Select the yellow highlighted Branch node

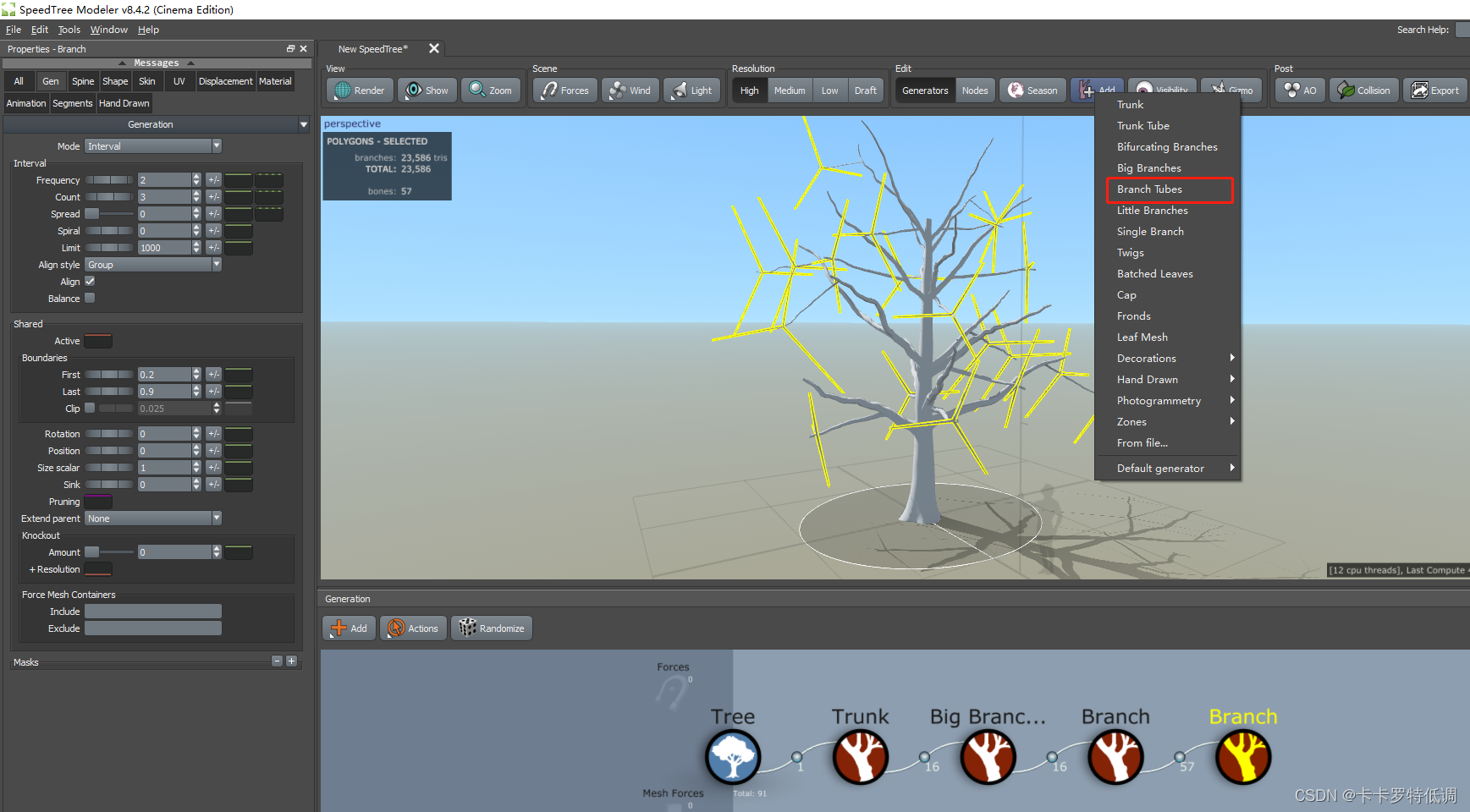tap(1243, 757)
